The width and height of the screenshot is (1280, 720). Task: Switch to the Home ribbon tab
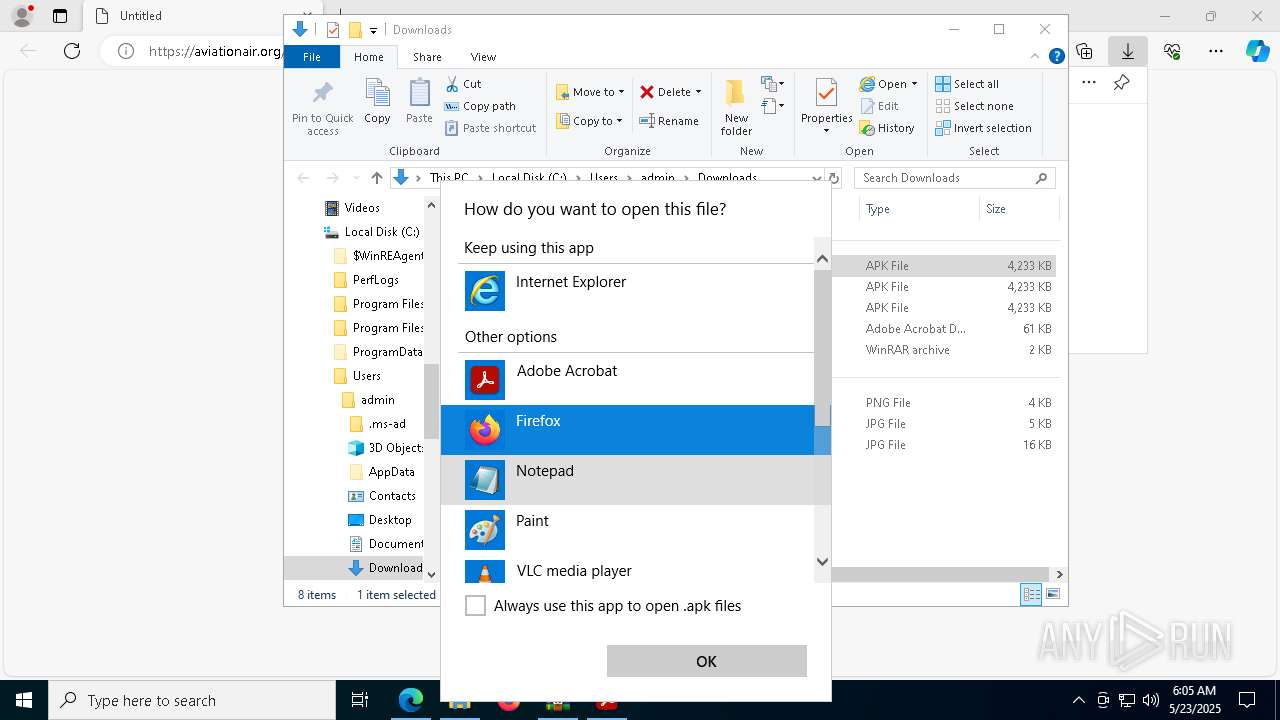pyautogui.click(x=368, y=57)
